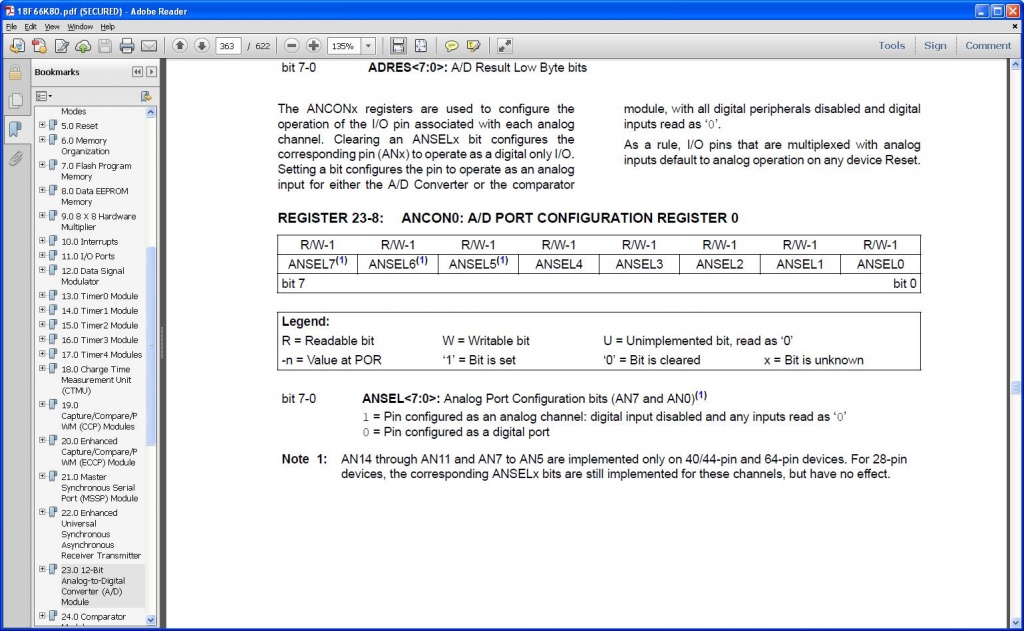This screenshot has width=1024, height=631.
Task: Expand the 6.0 Memory Organization bookmark
Action: [x=42, y=140]
